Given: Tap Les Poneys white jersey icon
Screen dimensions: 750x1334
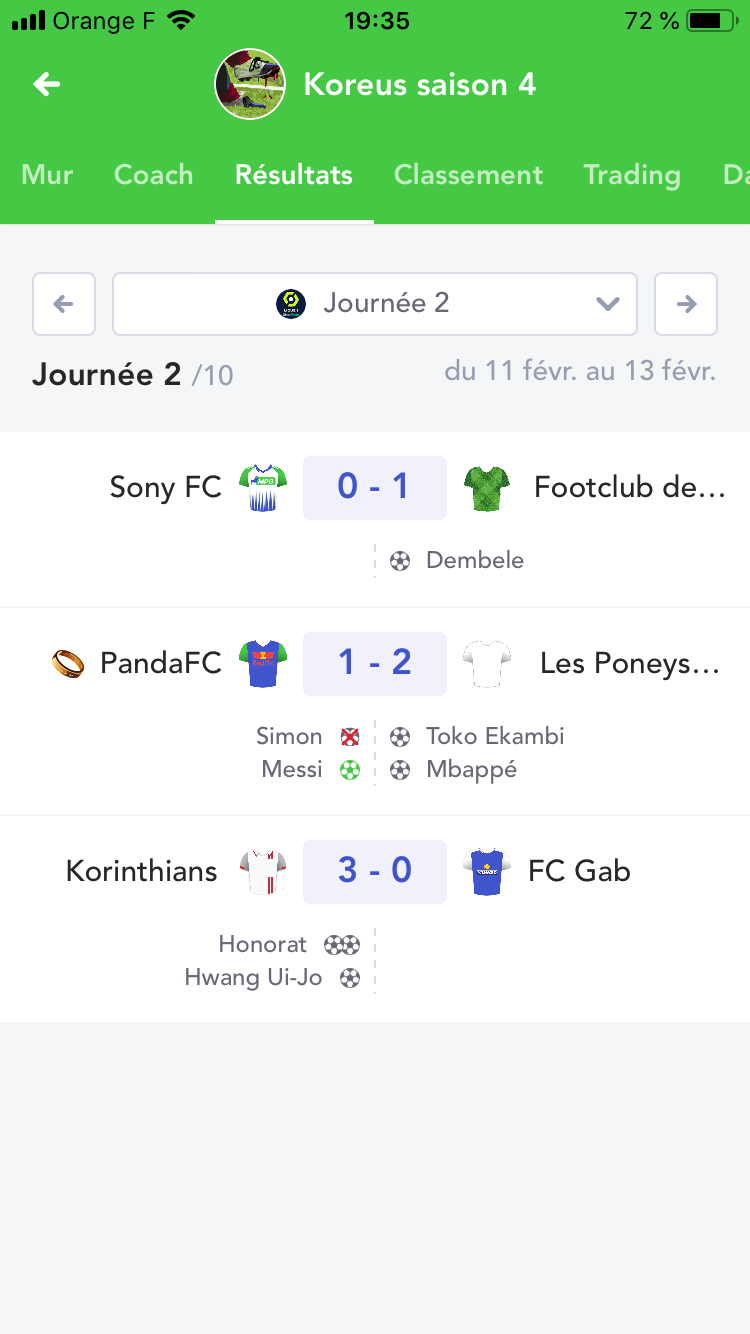Looking at the screenshot, I should [487, 663].
